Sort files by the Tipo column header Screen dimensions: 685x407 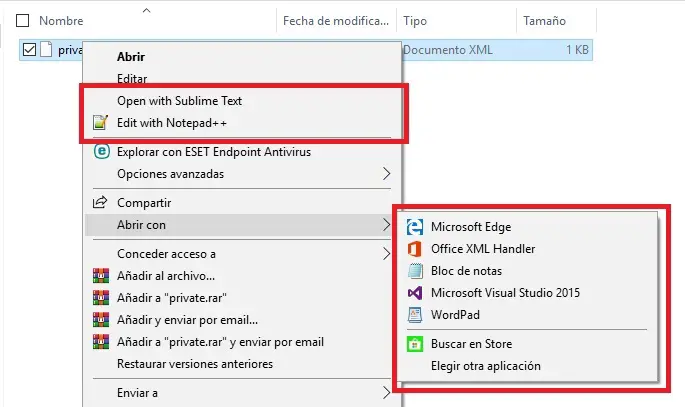[x=415, y=20]
